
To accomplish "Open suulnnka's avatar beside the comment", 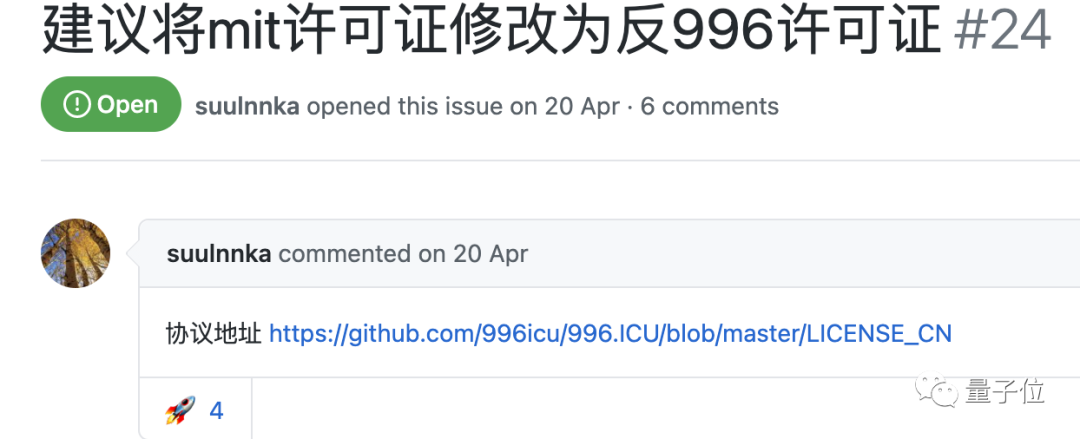I will click(x=76, y=254).
